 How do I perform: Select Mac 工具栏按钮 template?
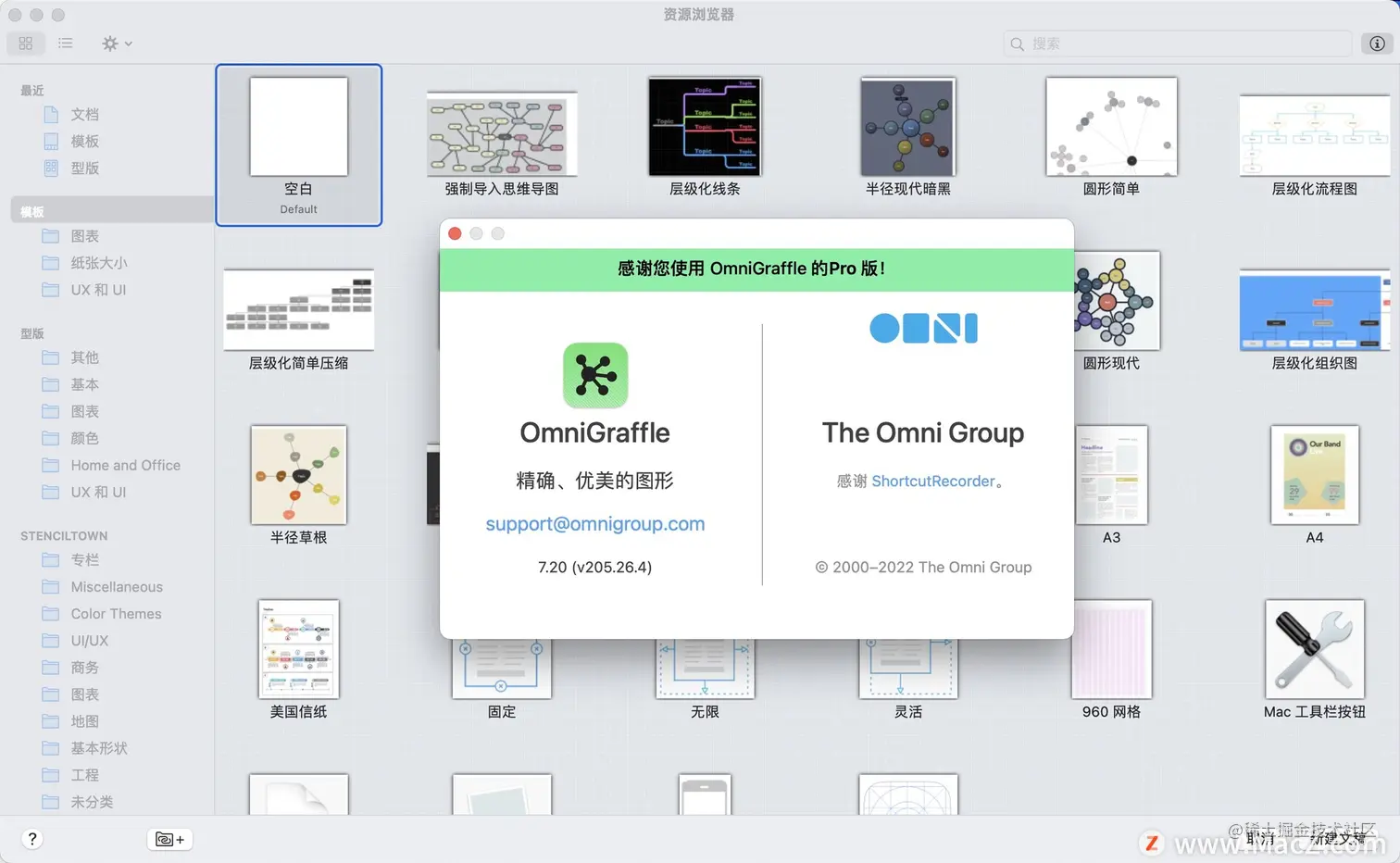pos(1314,649)
